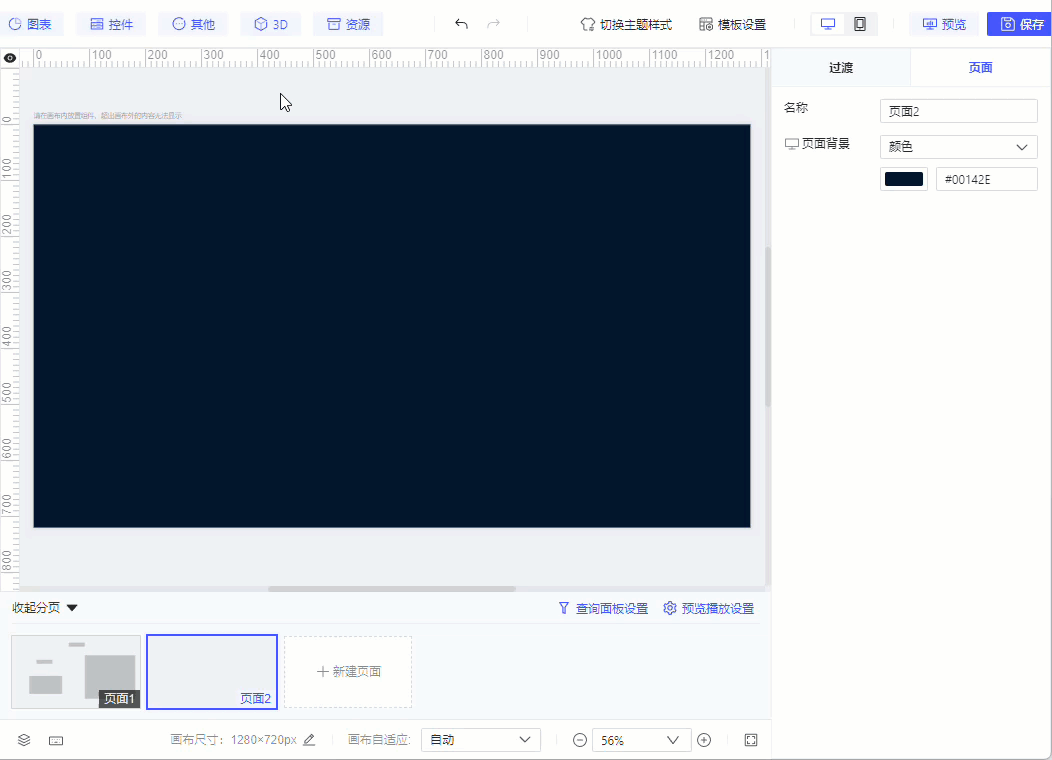Open the 图表 charts panel
This screenshot has height=760, width=1052.
[33, 24]
